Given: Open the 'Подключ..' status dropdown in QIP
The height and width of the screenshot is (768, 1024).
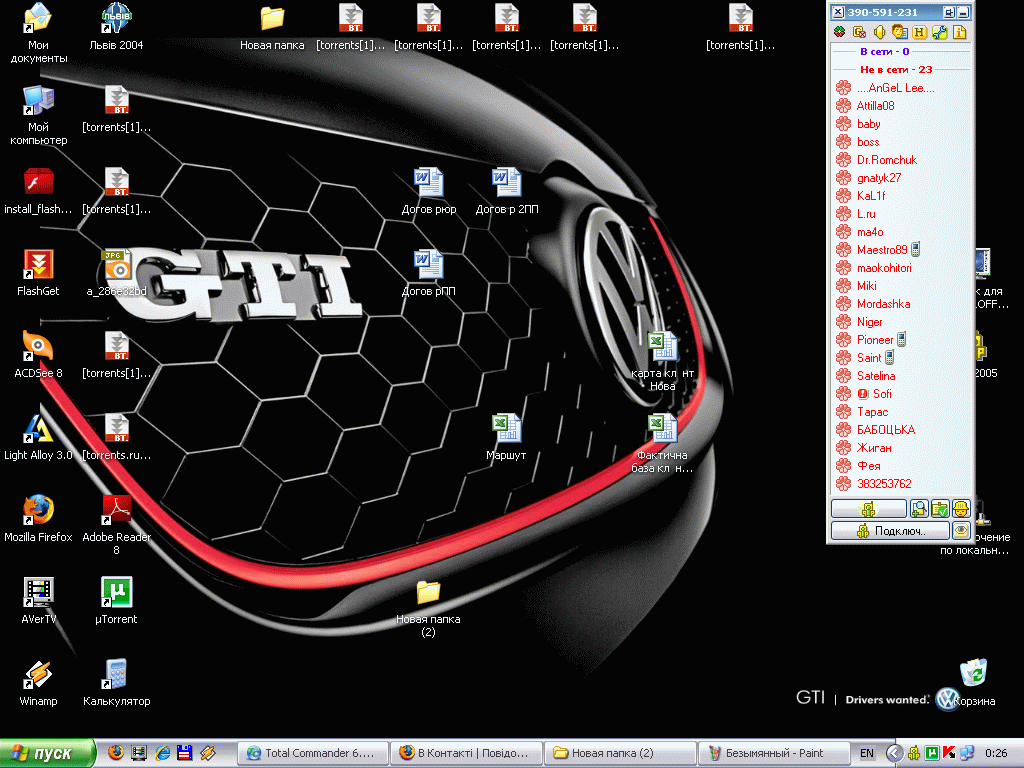Looking at the screenshot, I should point(890,530).
